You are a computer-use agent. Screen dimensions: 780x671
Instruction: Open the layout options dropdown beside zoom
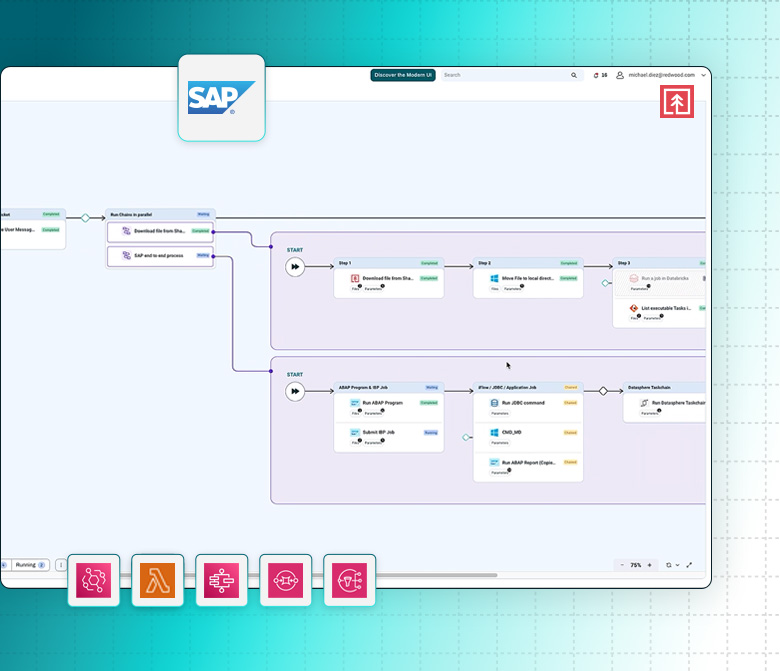coord(673,565)
